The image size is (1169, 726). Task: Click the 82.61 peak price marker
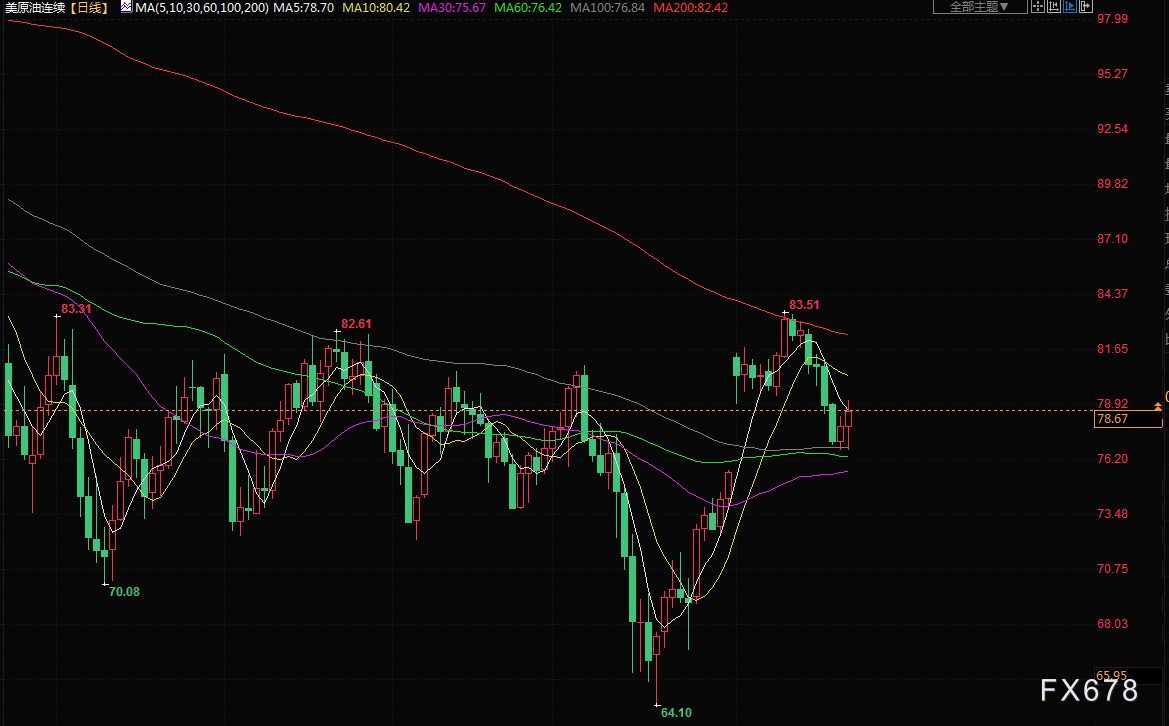(356, 323)
